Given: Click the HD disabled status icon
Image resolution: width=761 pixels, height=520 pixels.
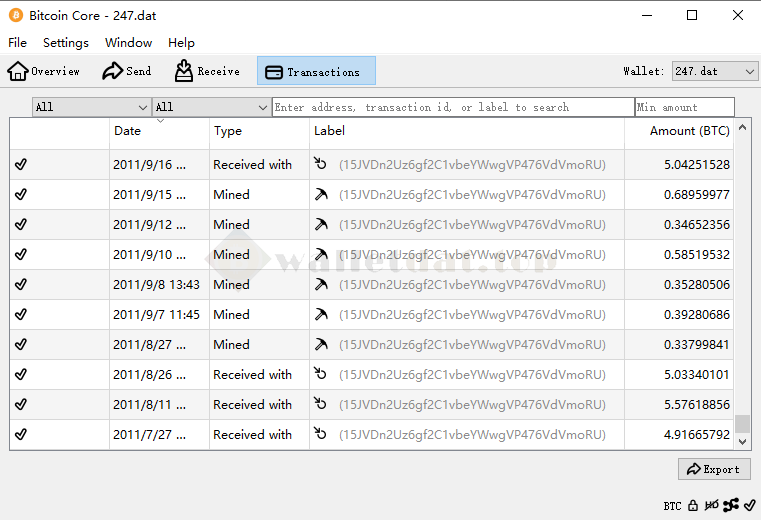Looking at the screenshot, I should pos(712,505).
